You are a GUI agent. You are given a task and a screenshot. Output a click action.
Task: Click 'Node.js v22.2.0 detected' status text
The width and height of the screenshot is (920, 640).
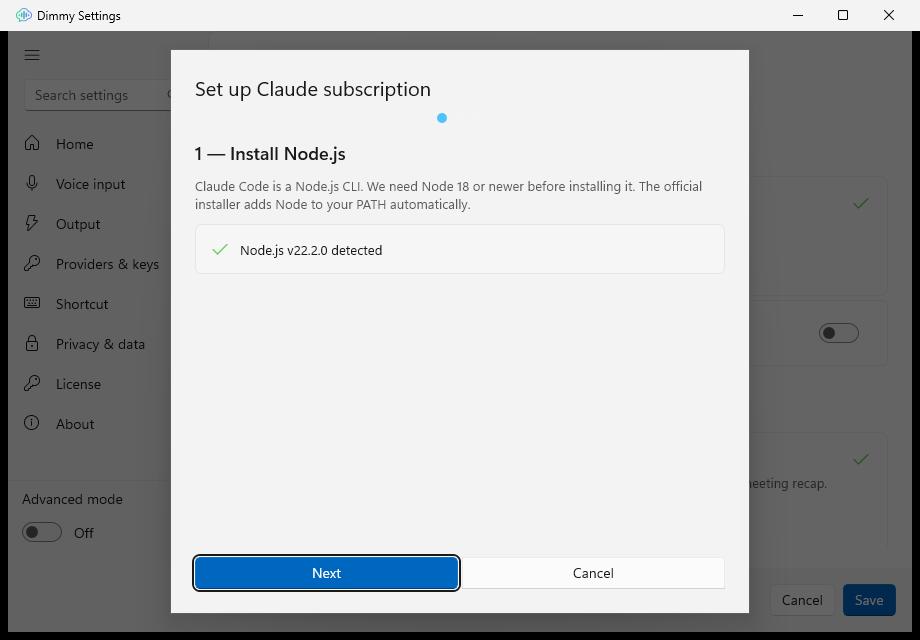[311, 250]
